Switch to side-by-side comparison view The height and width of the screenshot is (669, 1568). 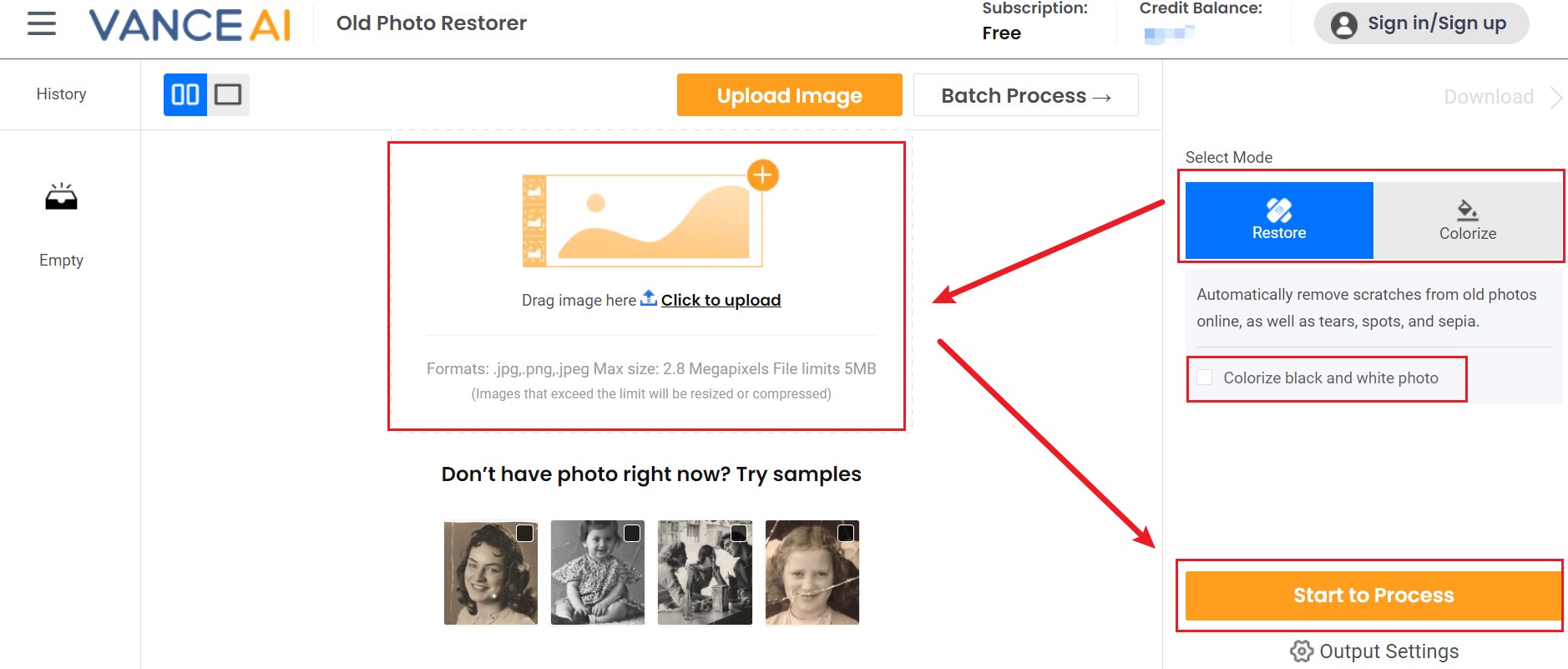coord(185,94)
